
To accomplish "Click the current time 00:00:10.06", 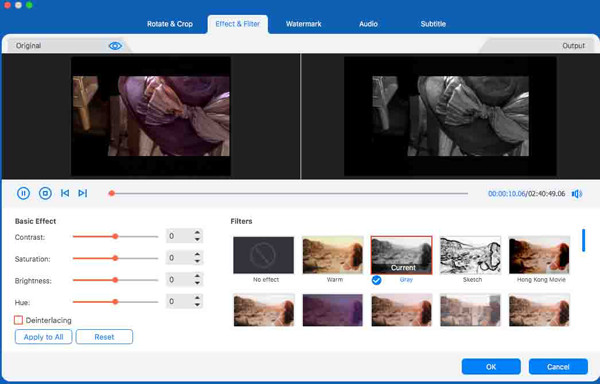I will (x=507, y=194).
